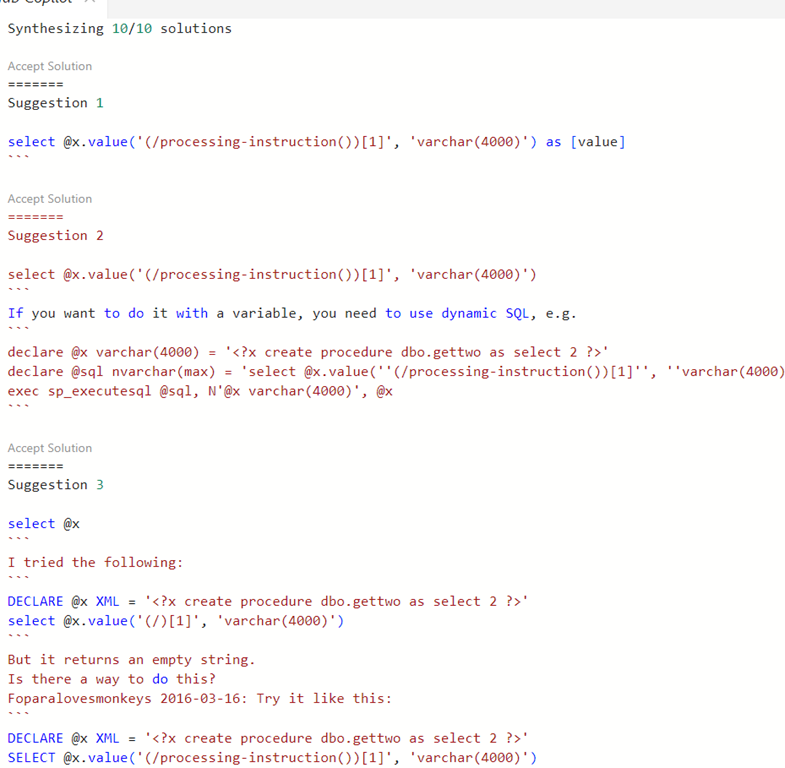Click the 'Suggestion 2' heading
The width and height of the screenshot is (785, 768).
(x=55, y=236)
